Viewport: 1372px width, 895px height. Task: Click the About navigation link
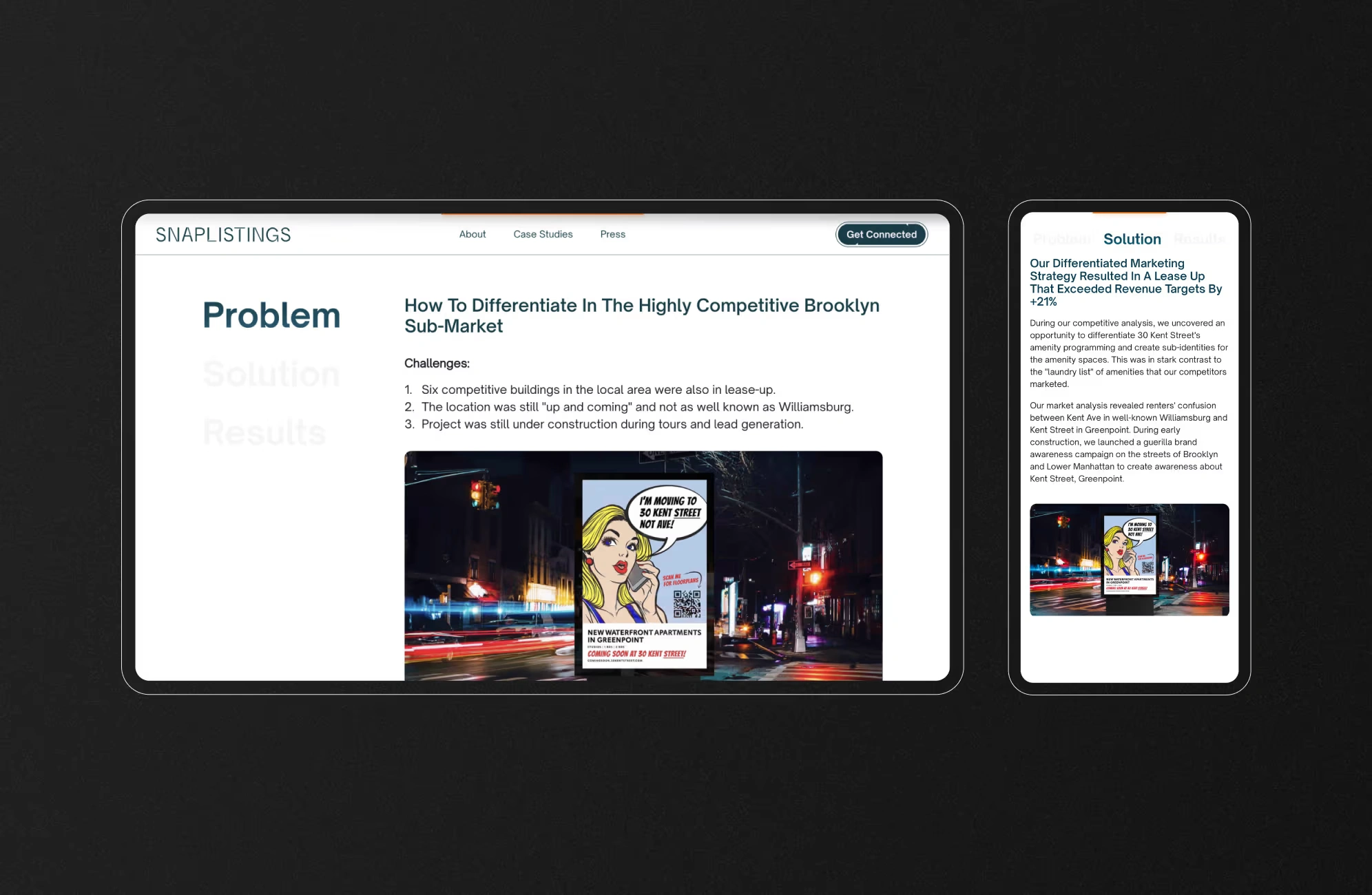pos(472,234)
